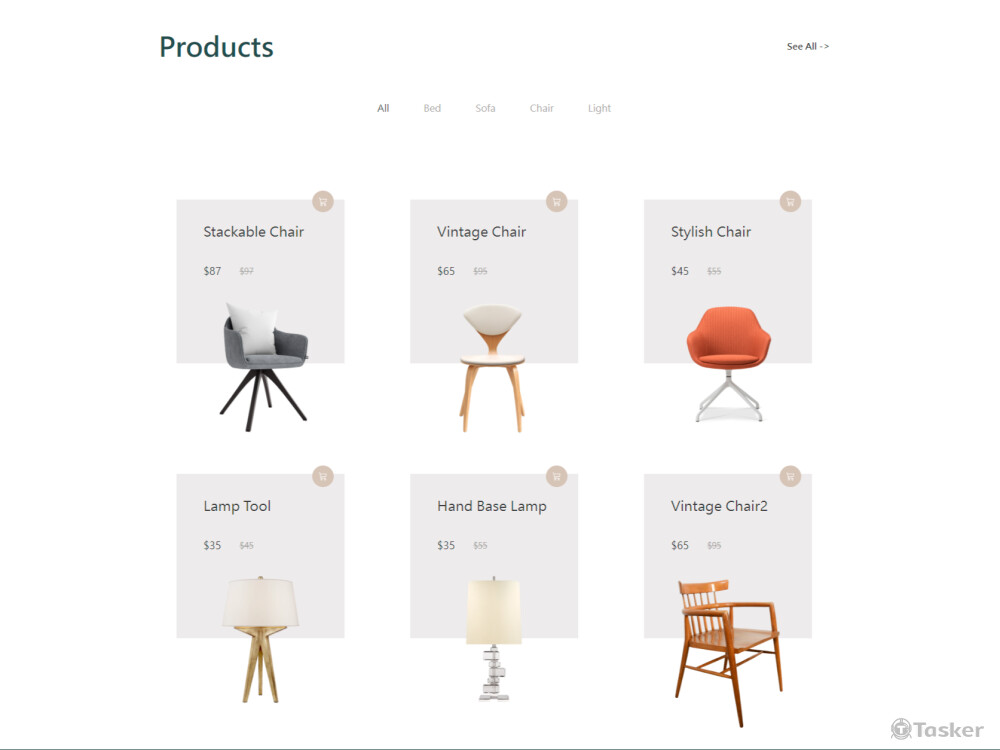Show only Chair products
Viewport: 1000px width, 750px height.
(541, 108)
